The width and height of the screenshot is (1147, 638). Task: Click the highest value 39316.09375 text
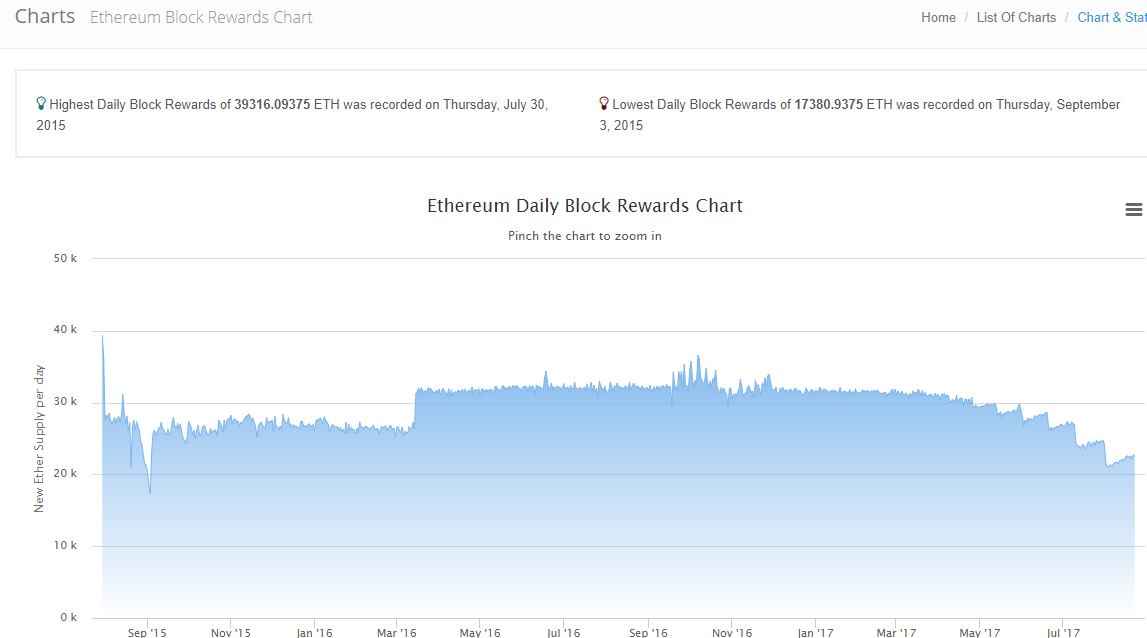(272, 105)
